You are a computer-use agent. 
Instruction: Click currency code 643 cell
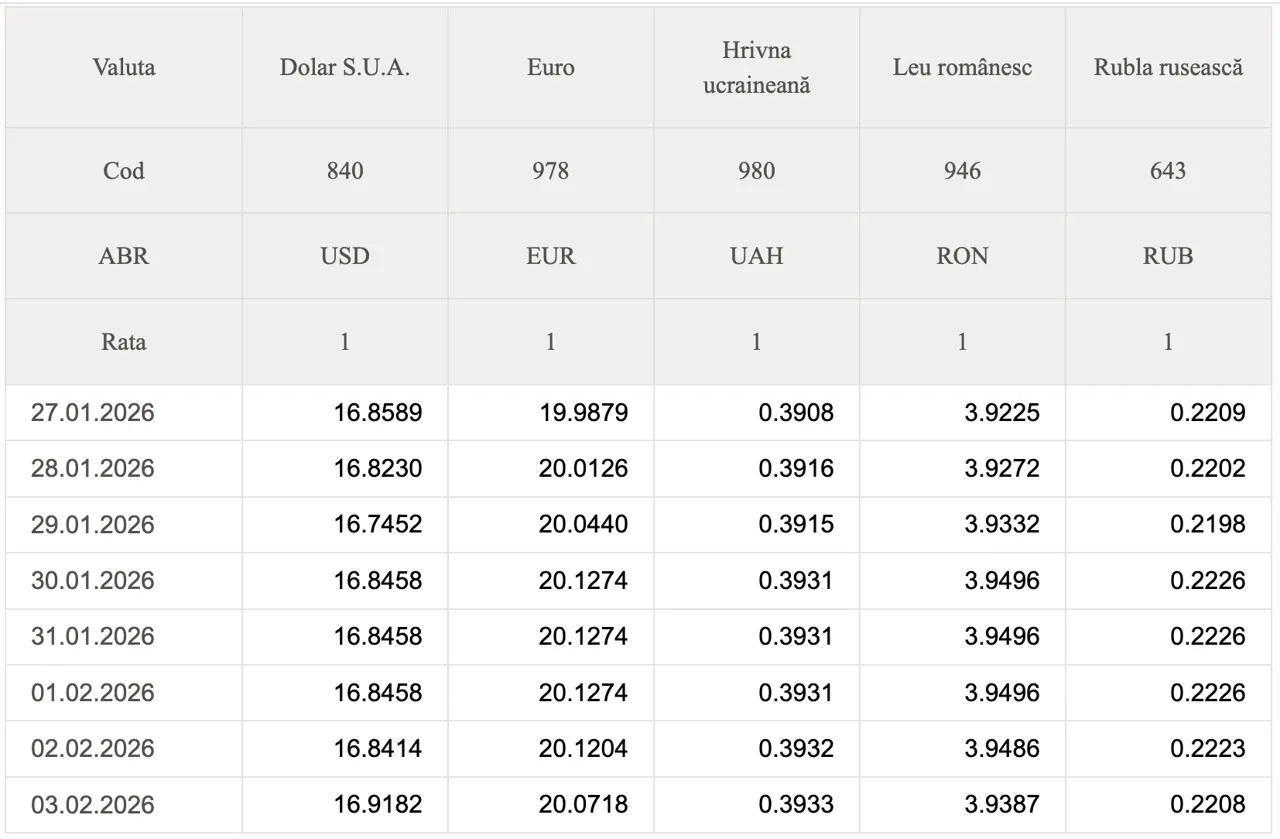click(1168, 171)
